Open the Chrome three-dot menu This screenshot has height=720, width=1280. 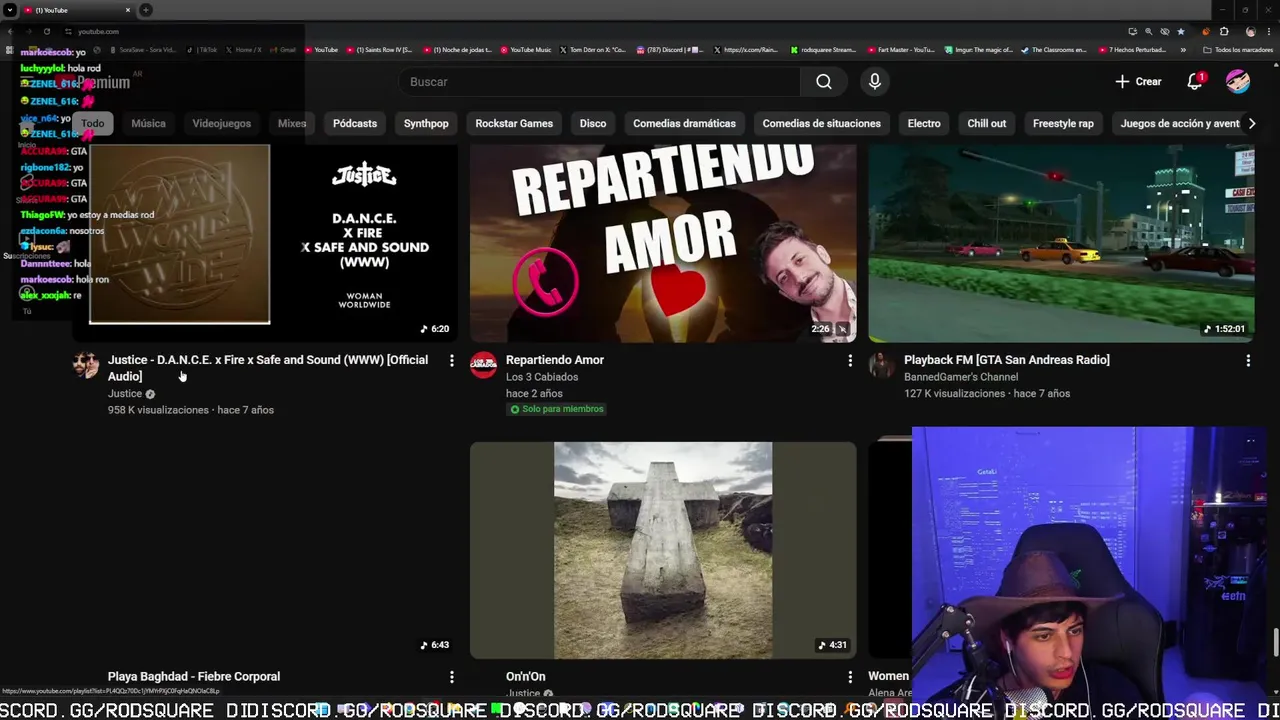(x=1269, y=31)
